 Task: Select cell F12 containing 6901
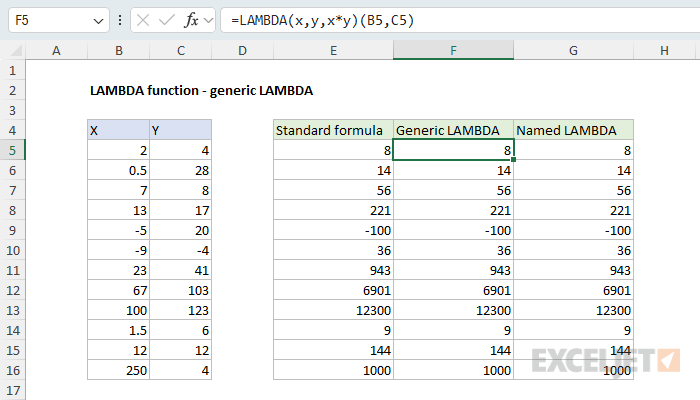point(454,290)
